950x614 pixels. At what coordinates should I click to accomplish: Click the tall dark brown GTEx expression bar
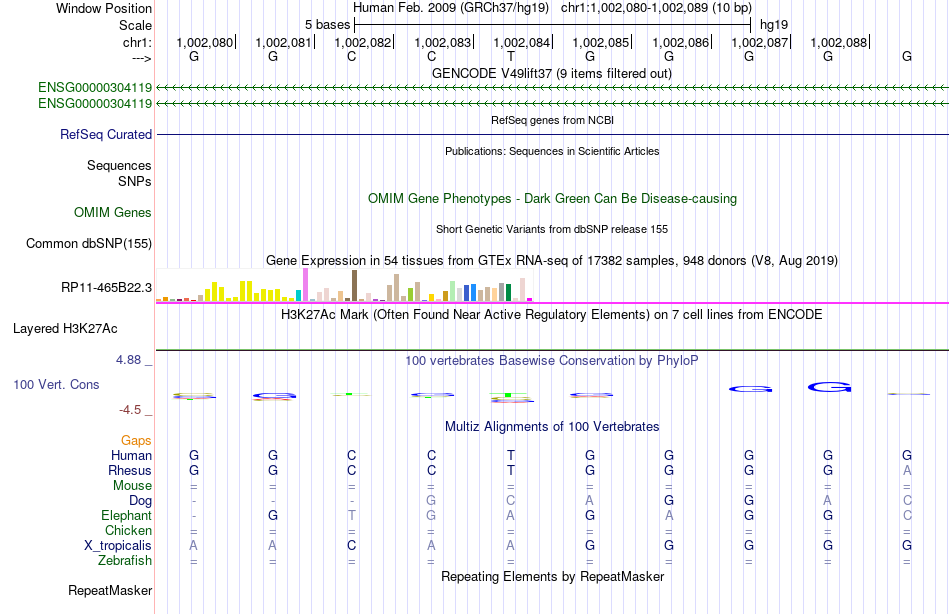coord(354,285)
